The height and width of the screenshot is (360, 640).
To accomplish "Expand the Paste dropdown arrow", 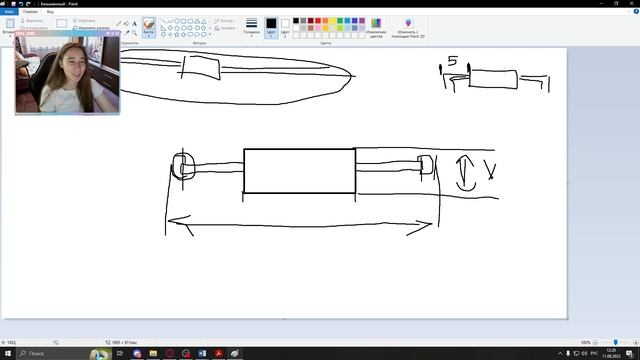I will click(10, 35).
